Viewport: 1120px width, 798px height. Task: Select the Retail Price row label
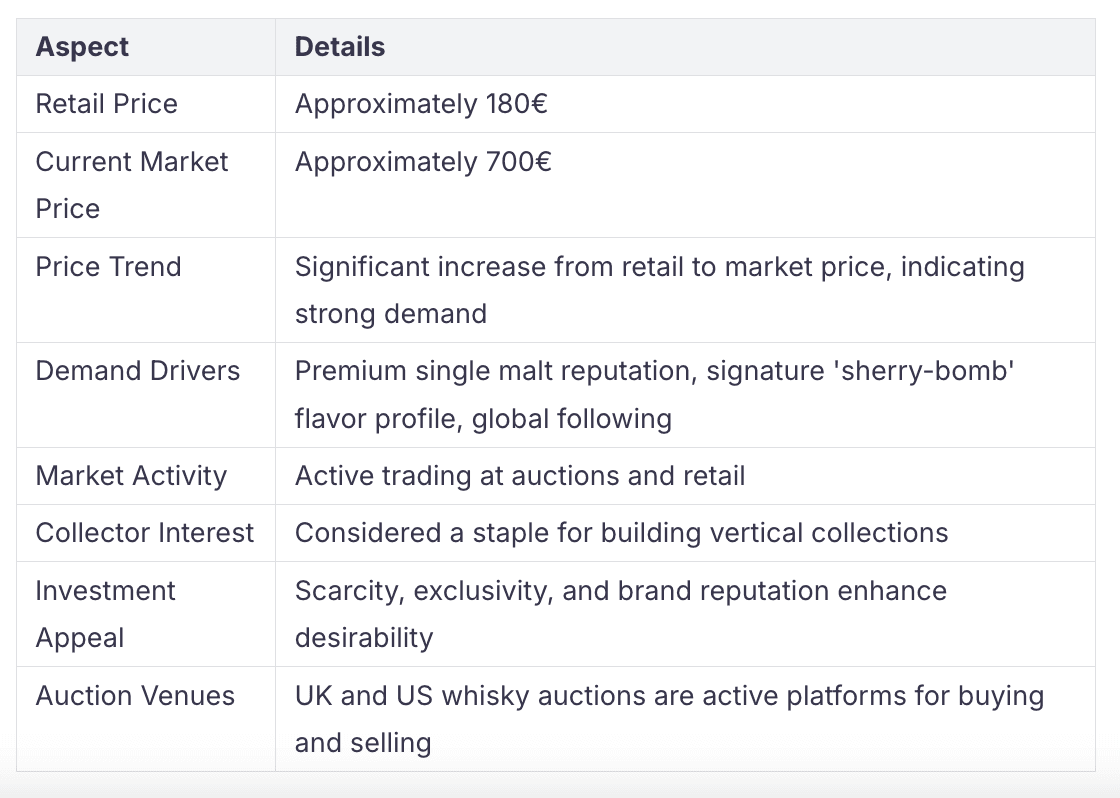tap(106, 104)
